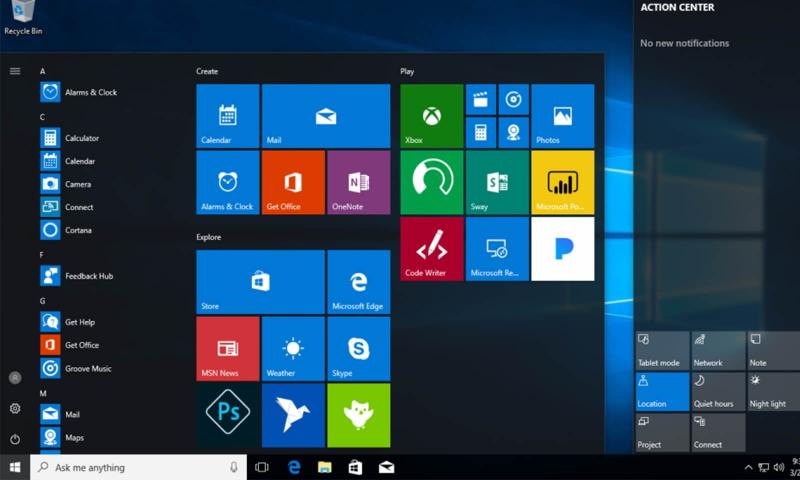This screenshot has height=480, width=800.
Task: Launch the Code Writer tile
Action: coord(431,249)
